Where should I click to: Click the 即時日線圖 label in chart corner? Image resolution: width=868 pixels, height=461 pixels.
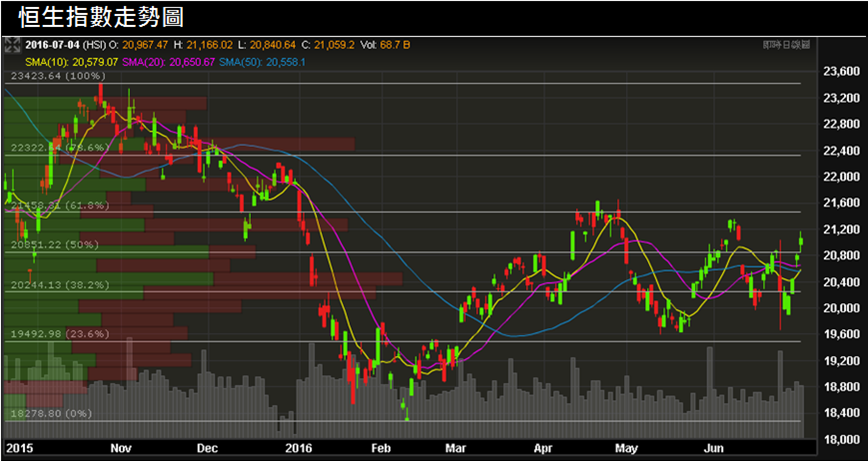pos(786,45)
